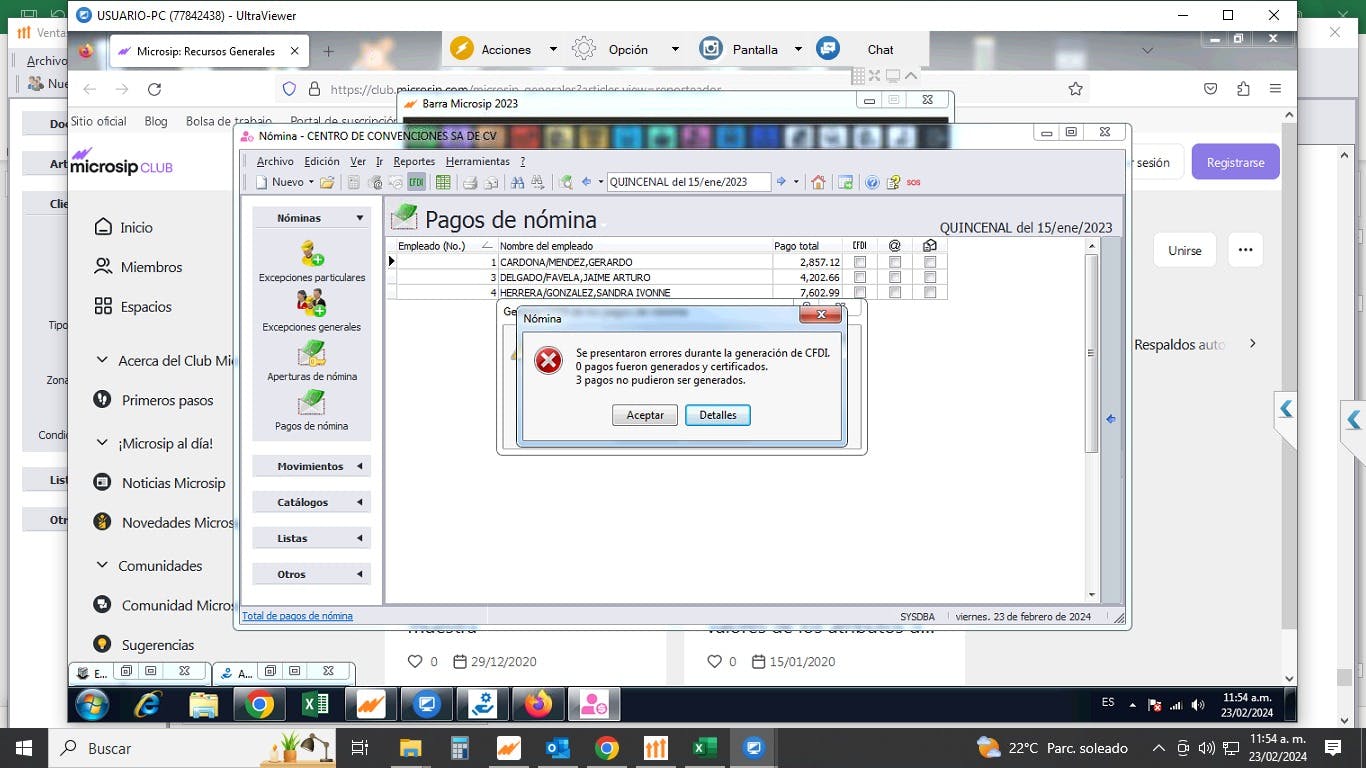Collapse the ¡Microsip al día! section

pyautogui.click(x=102, y=443)
